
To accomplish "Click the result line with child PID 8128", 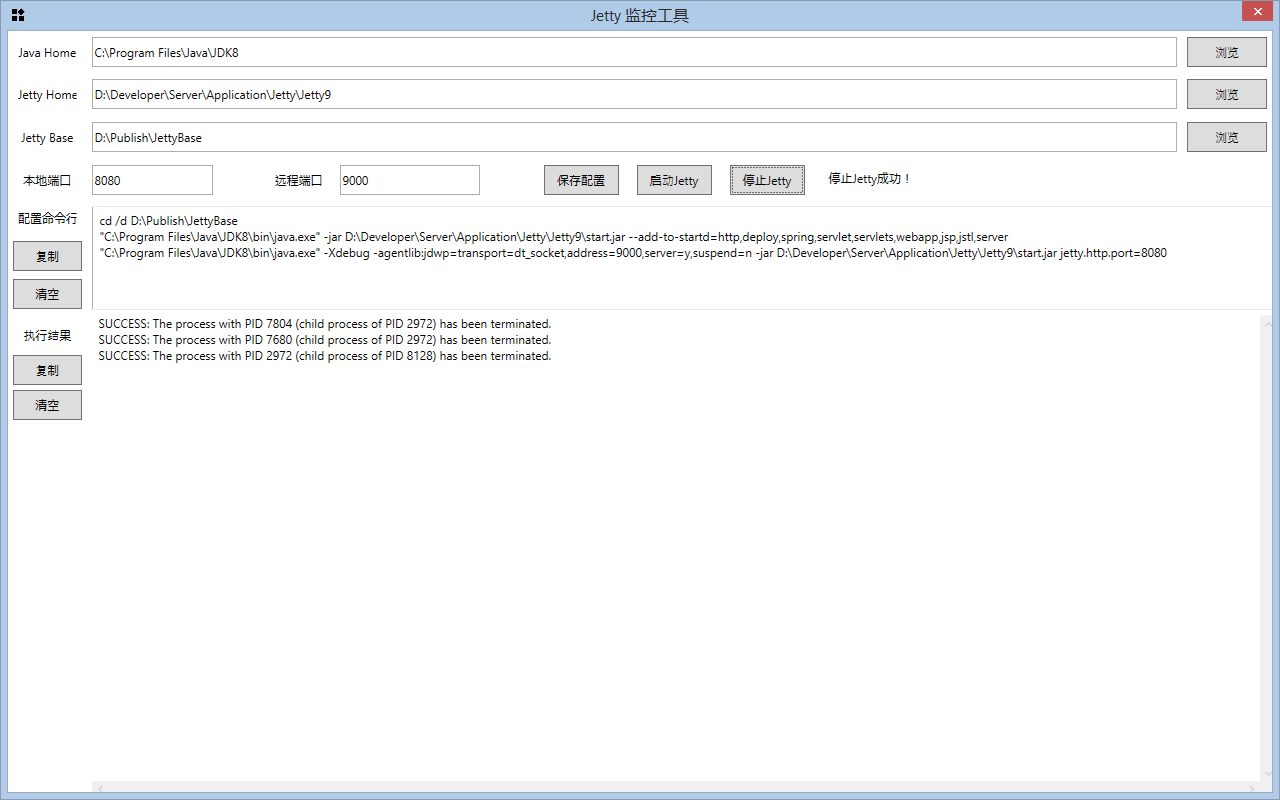I will 325,356.
